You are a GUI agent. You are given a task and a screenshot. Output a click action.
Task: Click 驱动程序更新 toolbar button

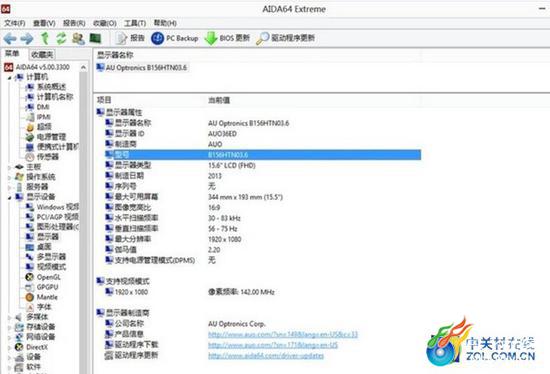click(x=285, y=38)
